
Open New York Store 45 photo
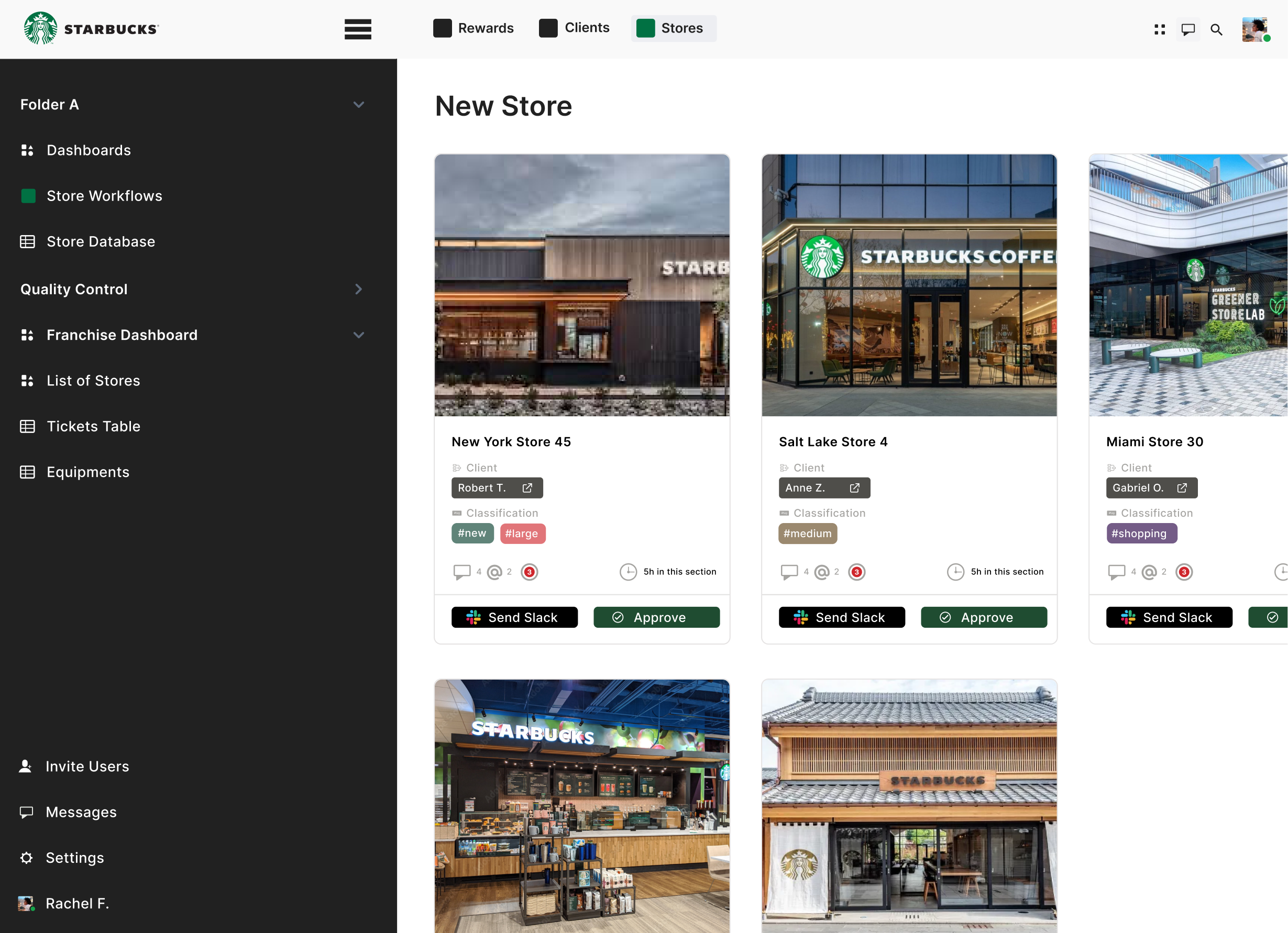(582, 285)
